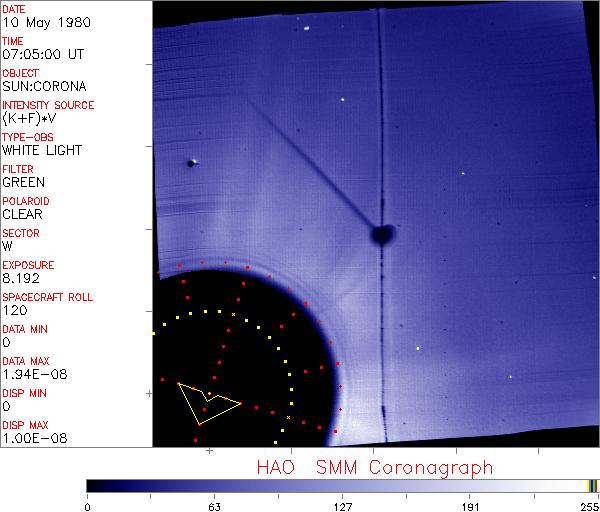Image resolution: width=600 pixels, height=512 pixels.
Task: Select the data max value 1.94E-08
Action: coord(35,374)
